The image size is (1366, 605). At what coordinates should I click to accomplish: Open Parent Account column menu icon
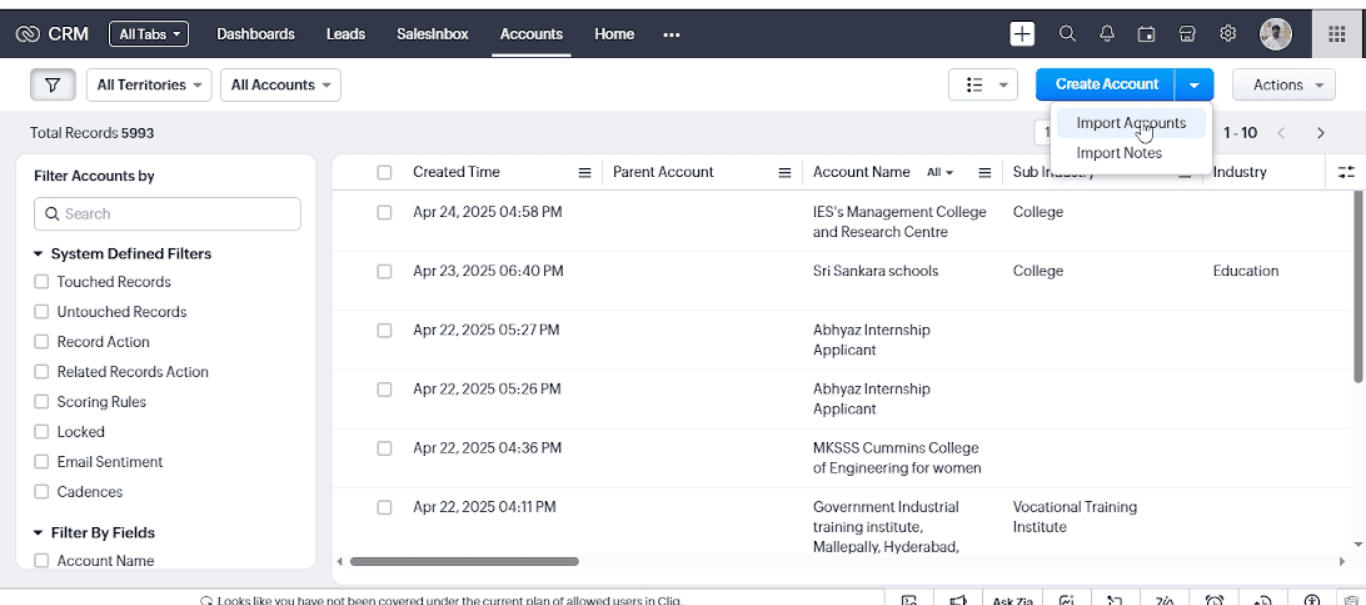click(x=785, y=172)
